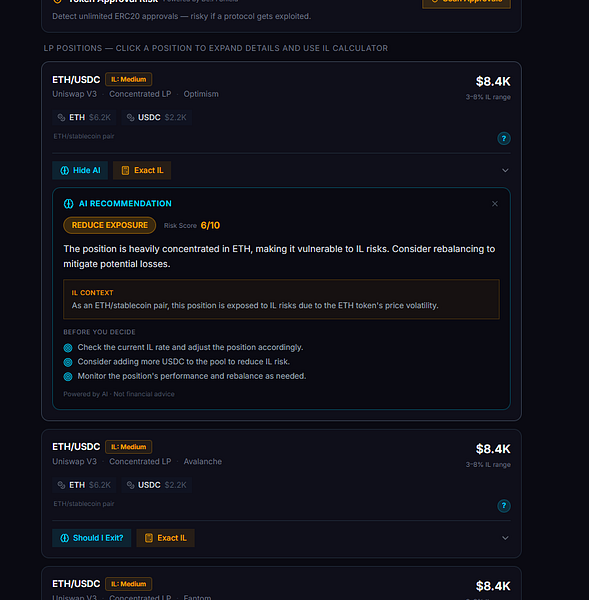
Task: Click IL: Medium badge on Avalanche position
Action: 129,447
